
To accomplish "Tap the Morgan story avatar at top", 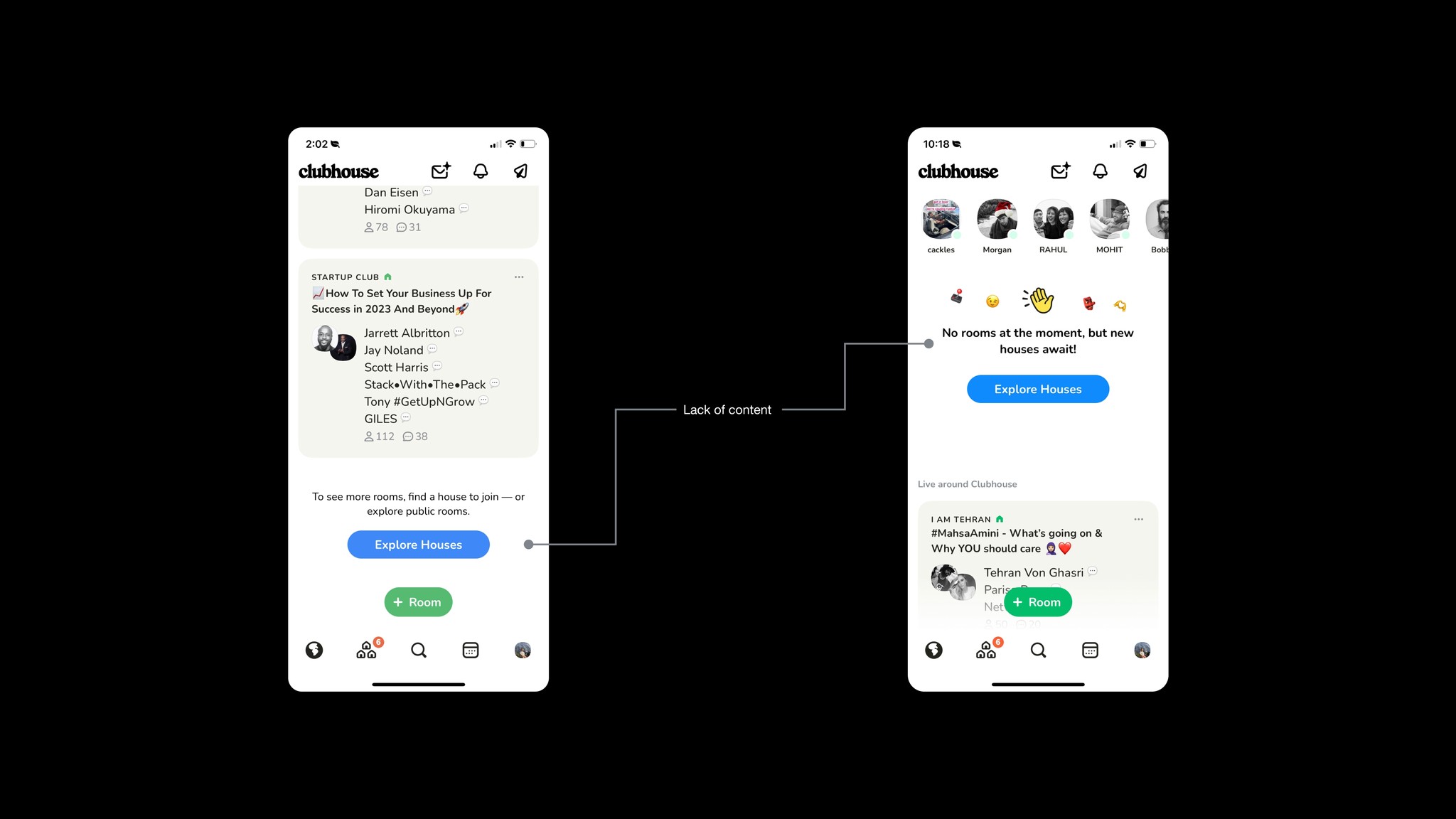I will click(x=997, y=218).
